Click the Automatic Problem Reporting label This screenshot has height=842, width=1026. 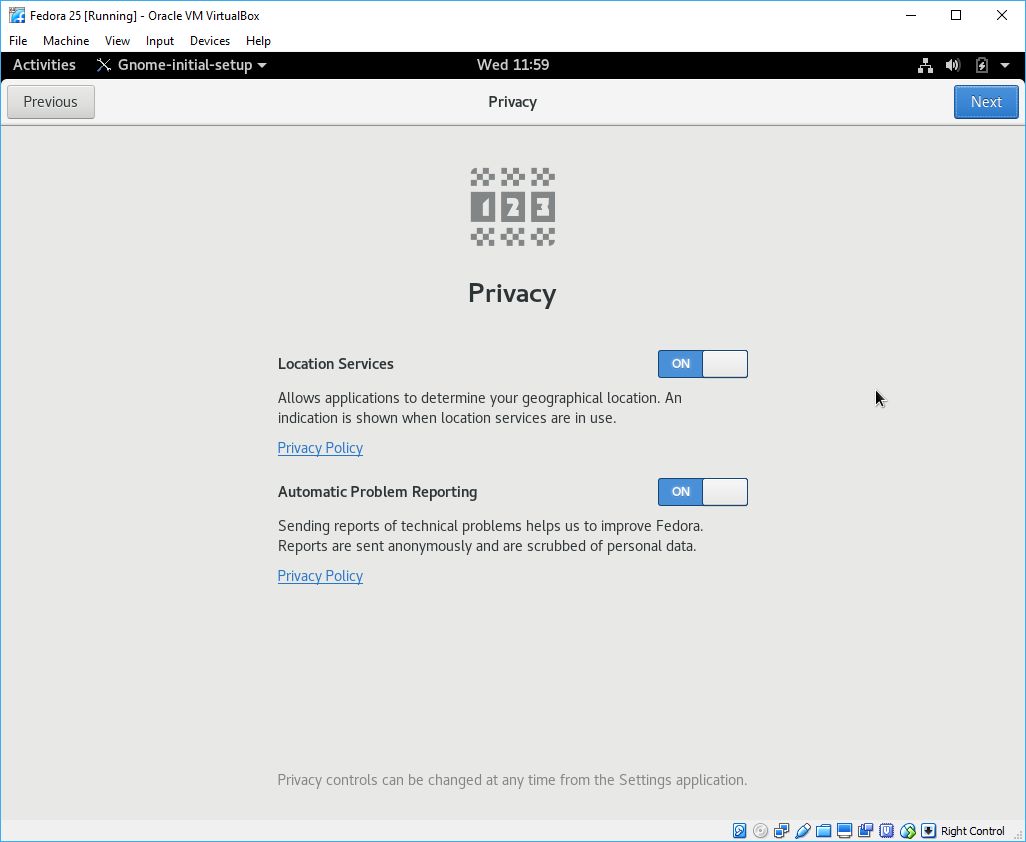[x=378, y=492]
